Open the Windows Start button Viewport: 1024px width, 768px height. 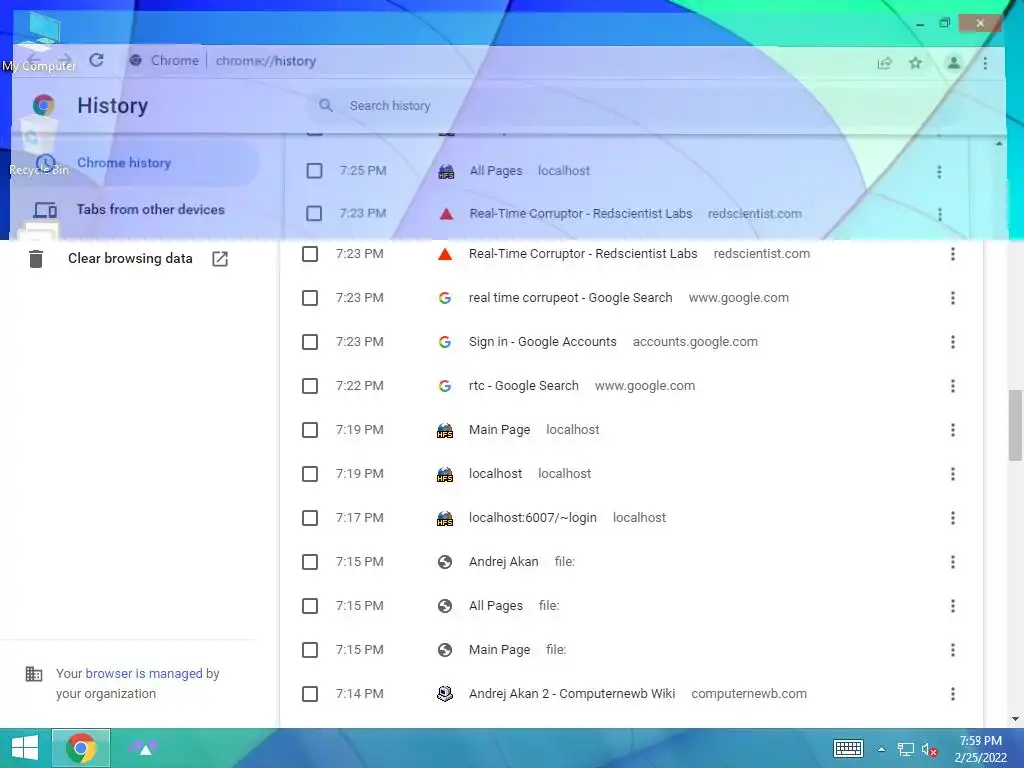click(25, 748)
